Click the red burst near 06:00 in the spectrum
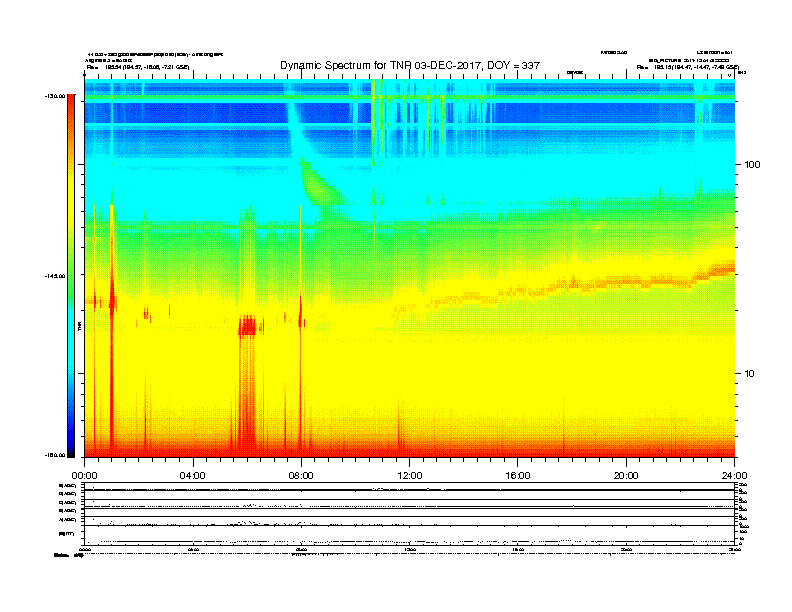Image resolution: width=792 pixels, height=612 pixels. [x=248, y=326]
